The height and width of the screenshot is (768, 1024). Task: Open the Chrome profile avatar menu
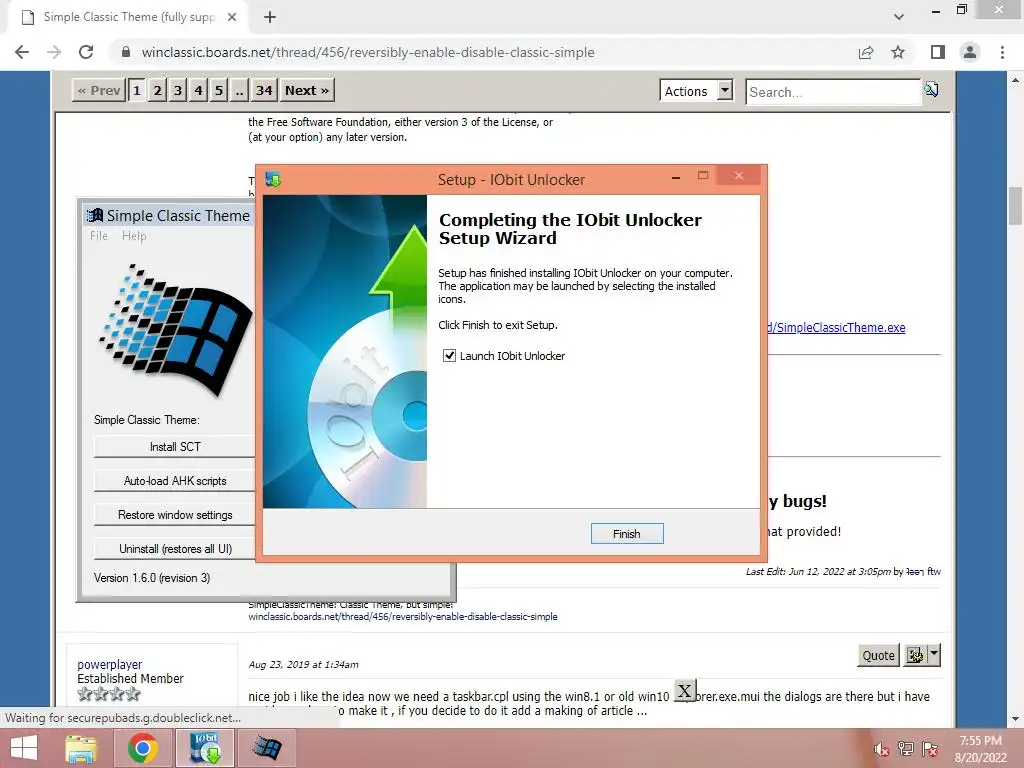point(970,52)
